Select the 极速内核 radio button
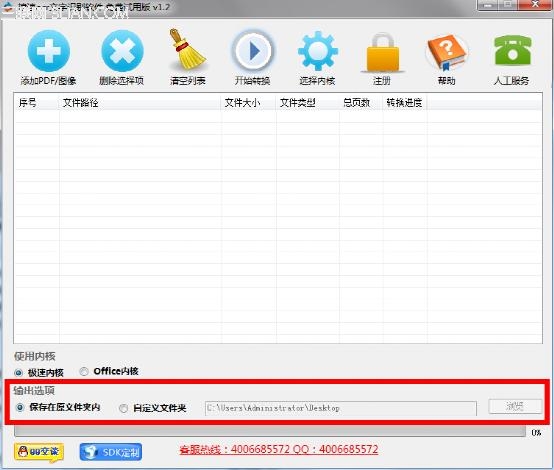Viewport: 554px width, 470px height. coord(19,373)
